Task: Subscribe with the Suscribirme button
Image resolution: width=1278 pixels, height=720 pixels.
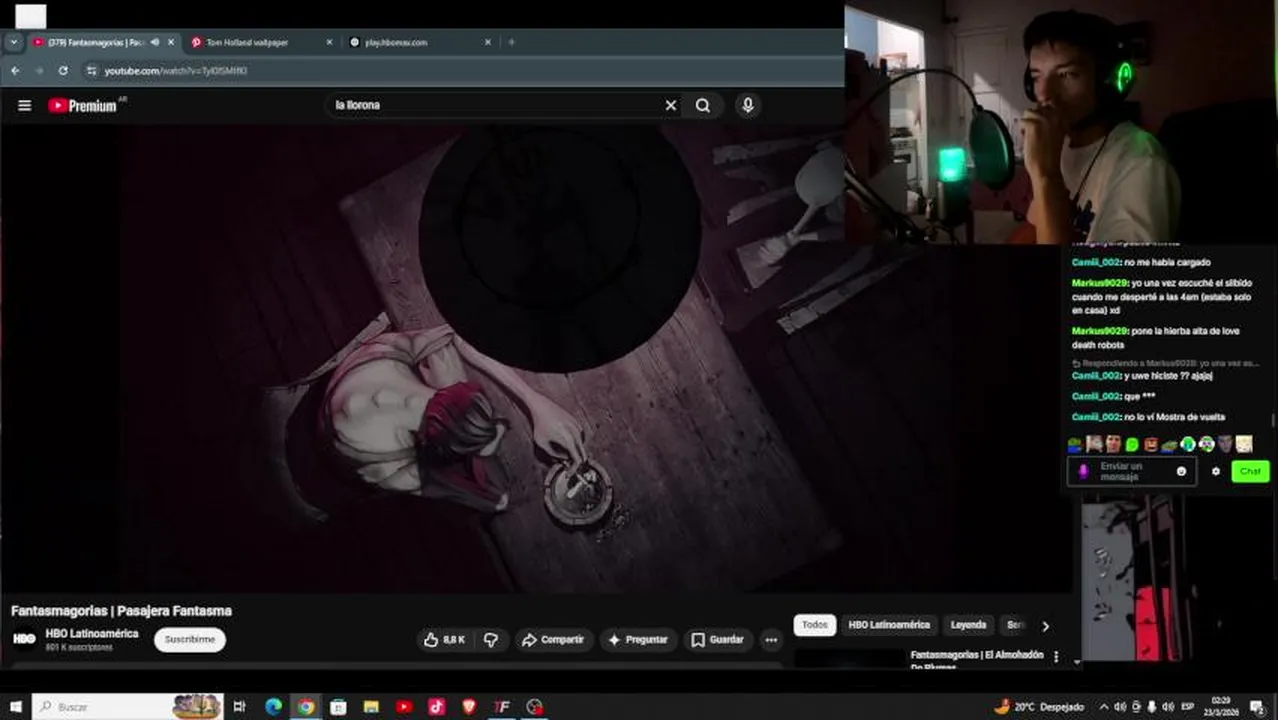Action: point(190,640)
